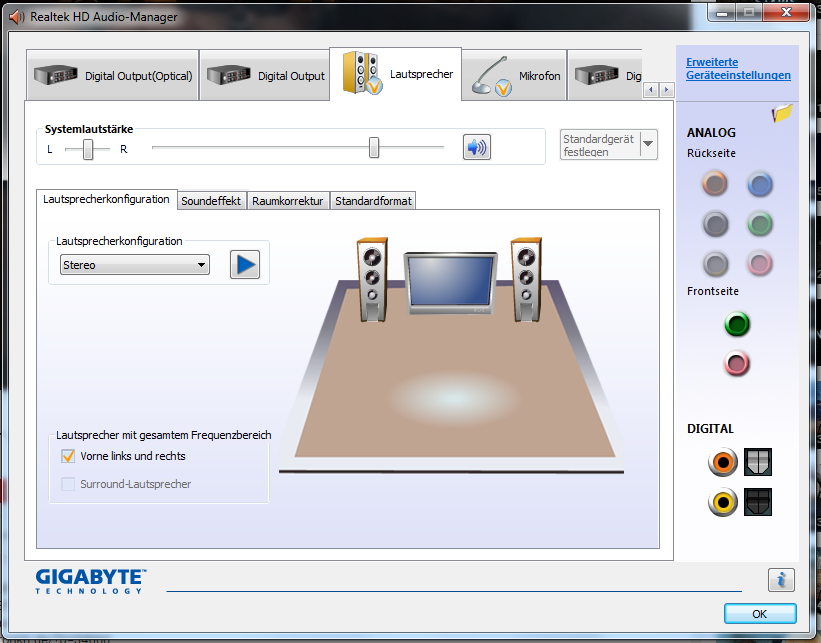The height and width of the screenshot is (643, 821).
Task: Click the GIGABYTE Technology logo
Action: coord(91,581)
